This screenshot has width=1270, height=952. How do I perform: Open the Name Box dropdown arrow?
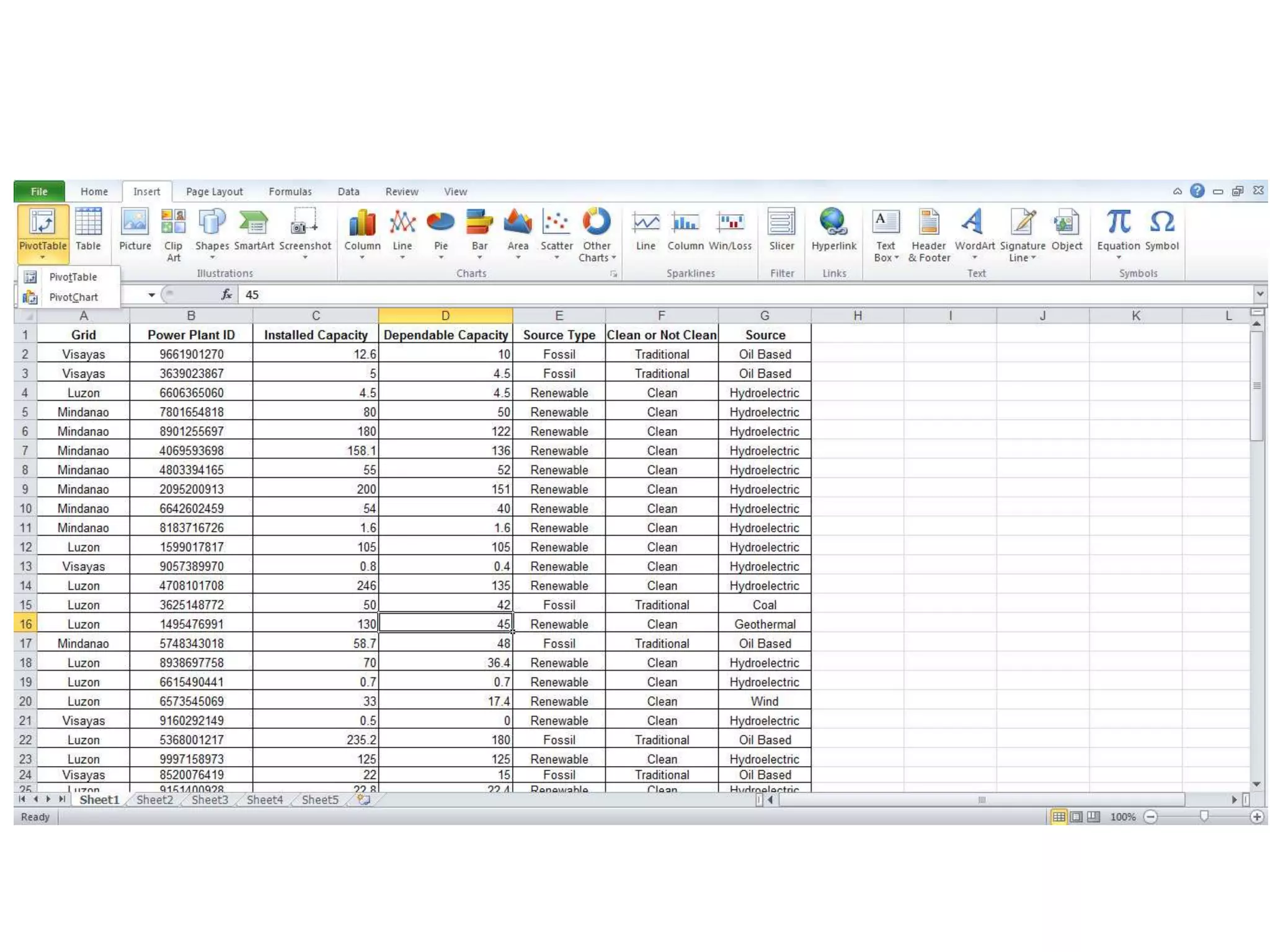coord(151,295)
